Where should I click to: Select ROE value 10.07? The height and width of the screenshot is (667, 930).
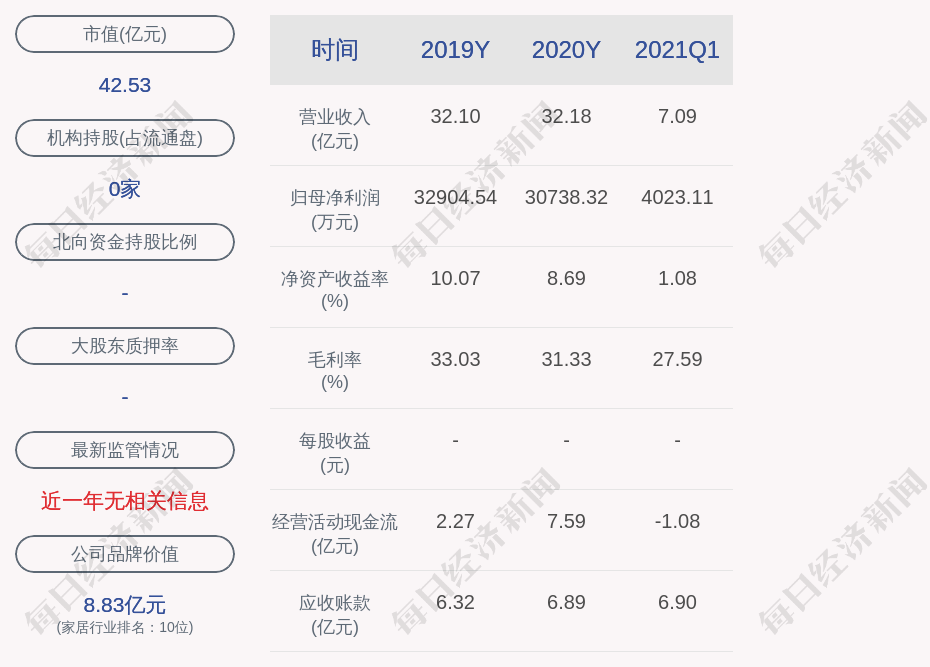tap(456, 278)
